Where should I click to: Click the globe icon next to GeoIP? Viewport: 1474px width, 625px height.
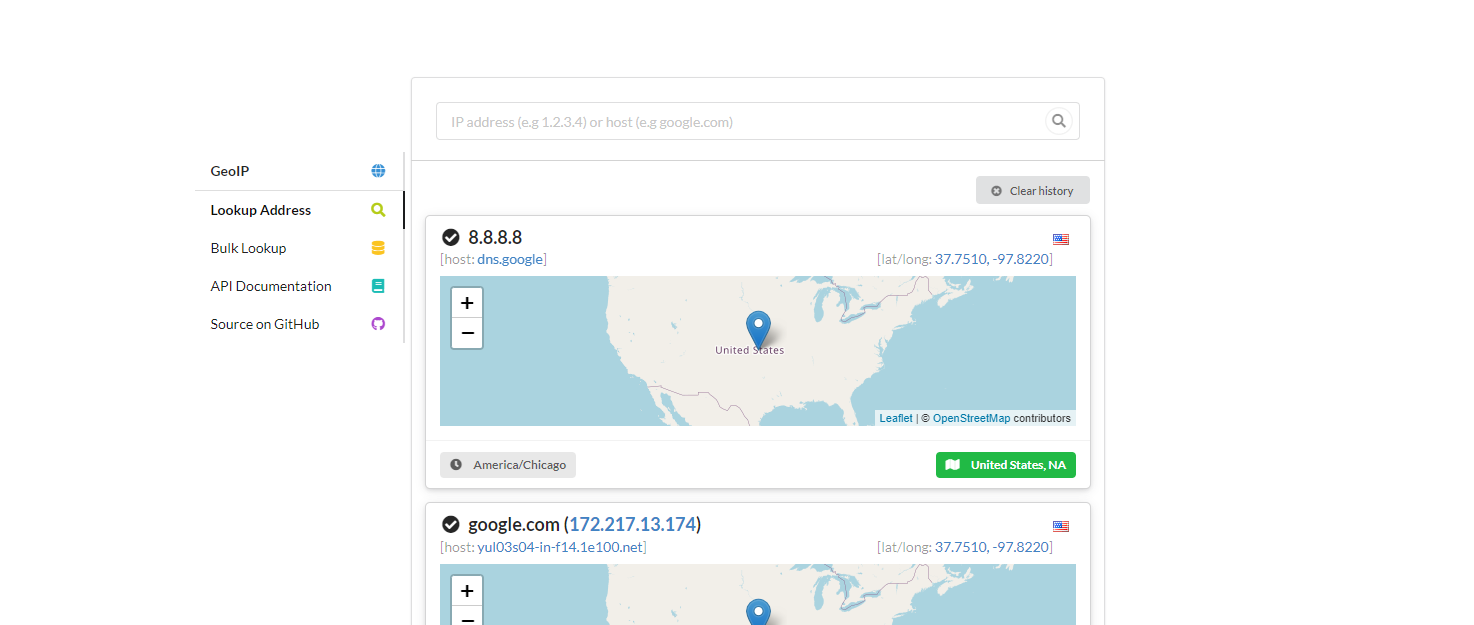coord(378,171)
